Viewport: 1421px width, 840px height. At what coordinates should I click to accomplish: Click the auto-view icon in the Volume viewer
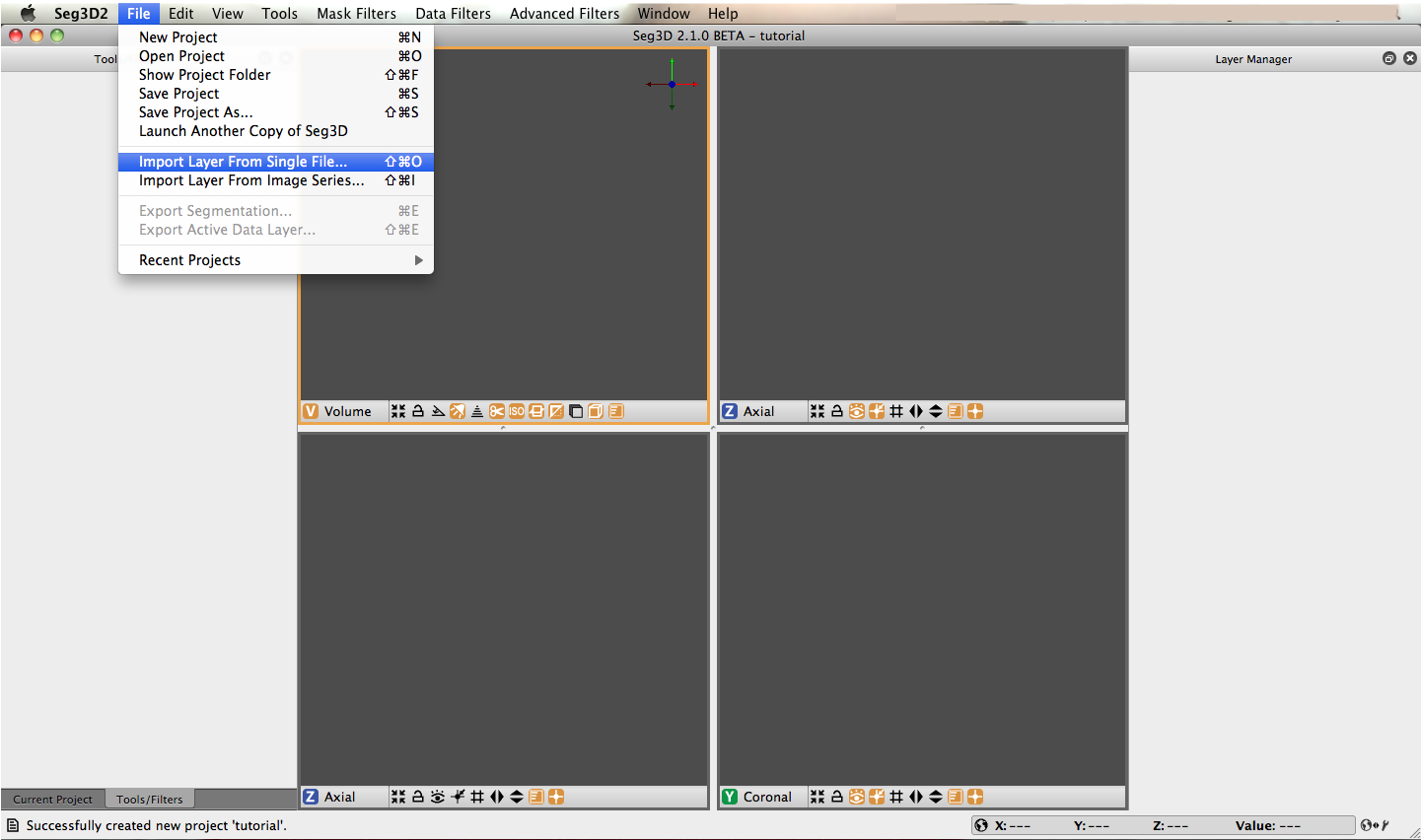[398, 411]
